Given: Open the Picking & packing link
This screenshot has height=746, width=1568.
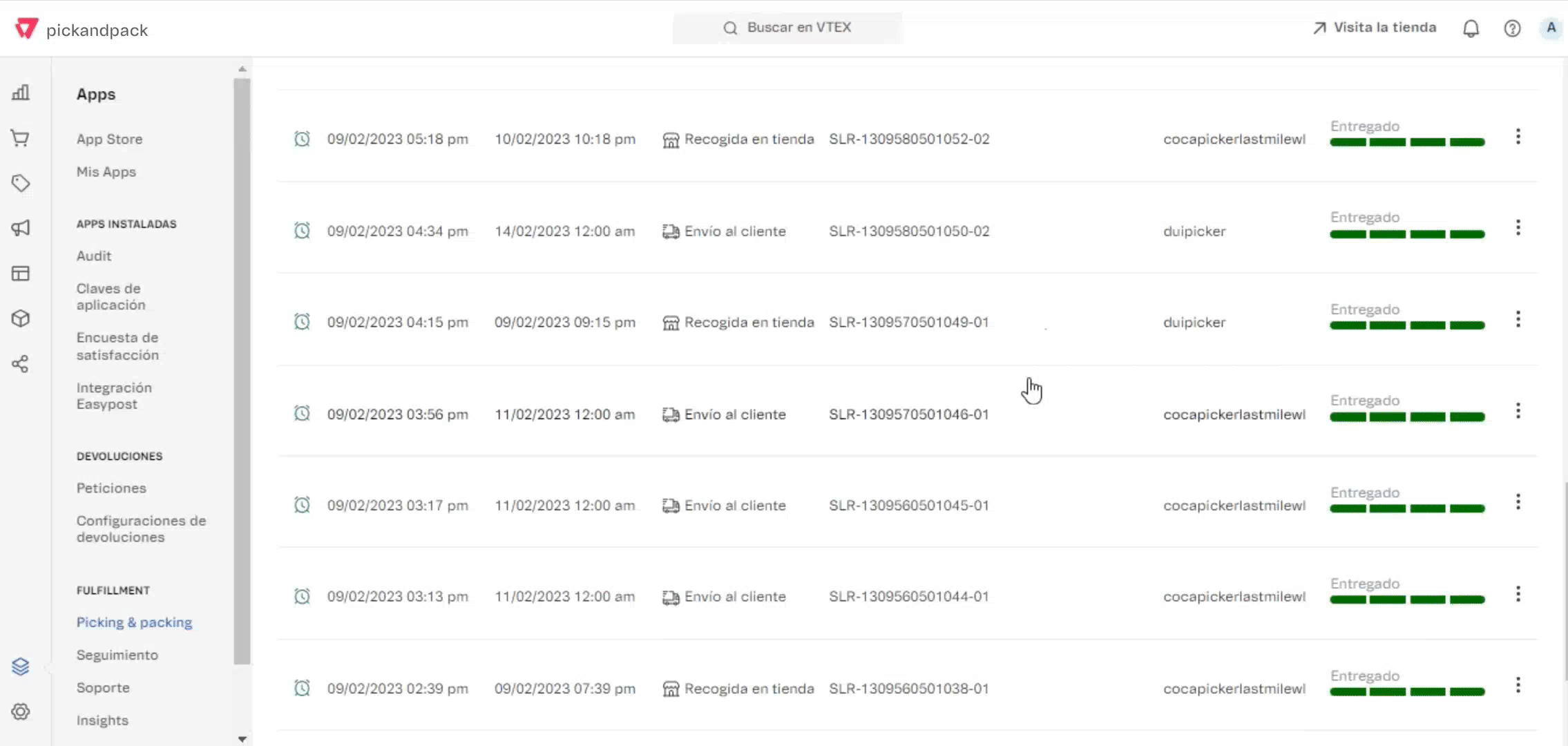Looking at the screenshot, I should pyautogui.click(x=134, y=622).
